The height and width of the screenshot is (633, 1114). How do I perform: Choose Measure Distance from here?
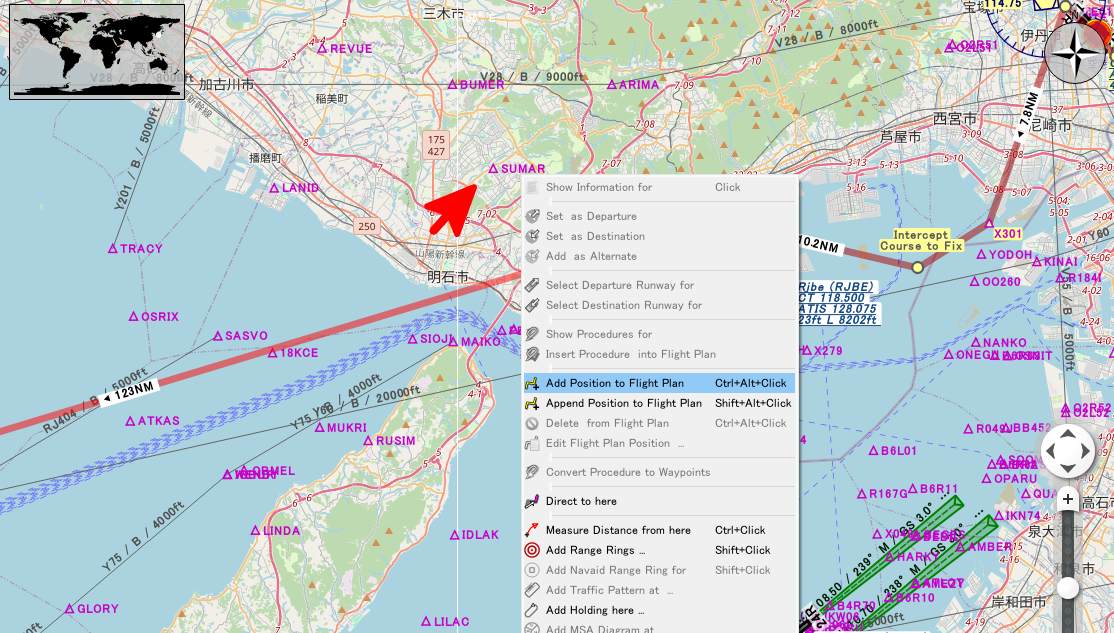pos(617,530)
